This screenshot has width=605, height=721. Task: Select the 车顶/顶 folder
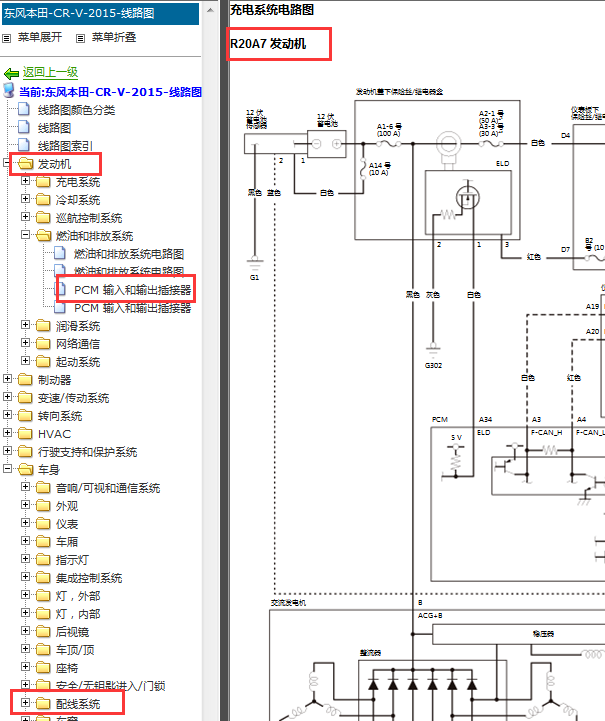point(75,650)
